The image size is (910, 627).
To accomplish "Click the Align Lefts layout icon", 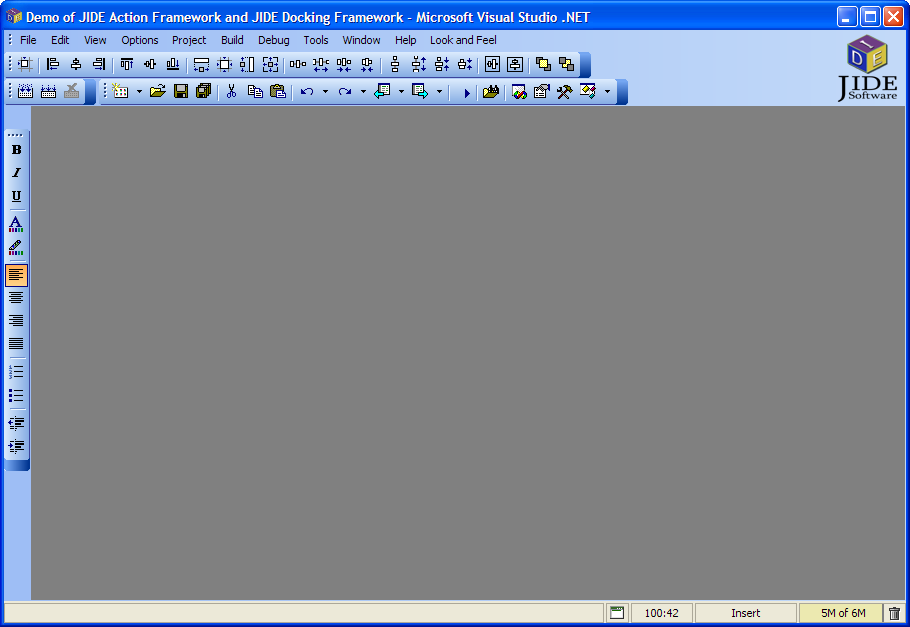I will (x=53, y=64).
